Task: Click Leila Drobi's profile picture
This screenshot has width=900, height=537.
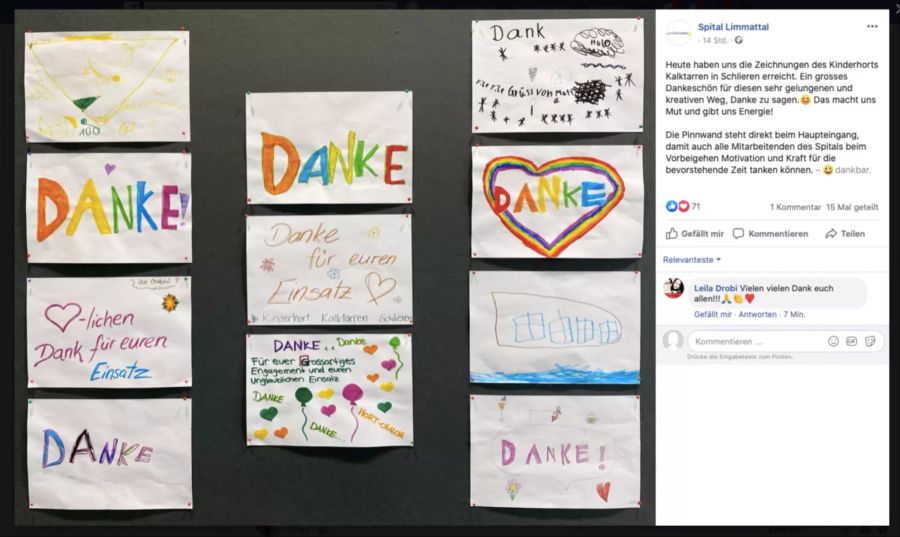Action: pyautogui.click(x=674, y=288)
